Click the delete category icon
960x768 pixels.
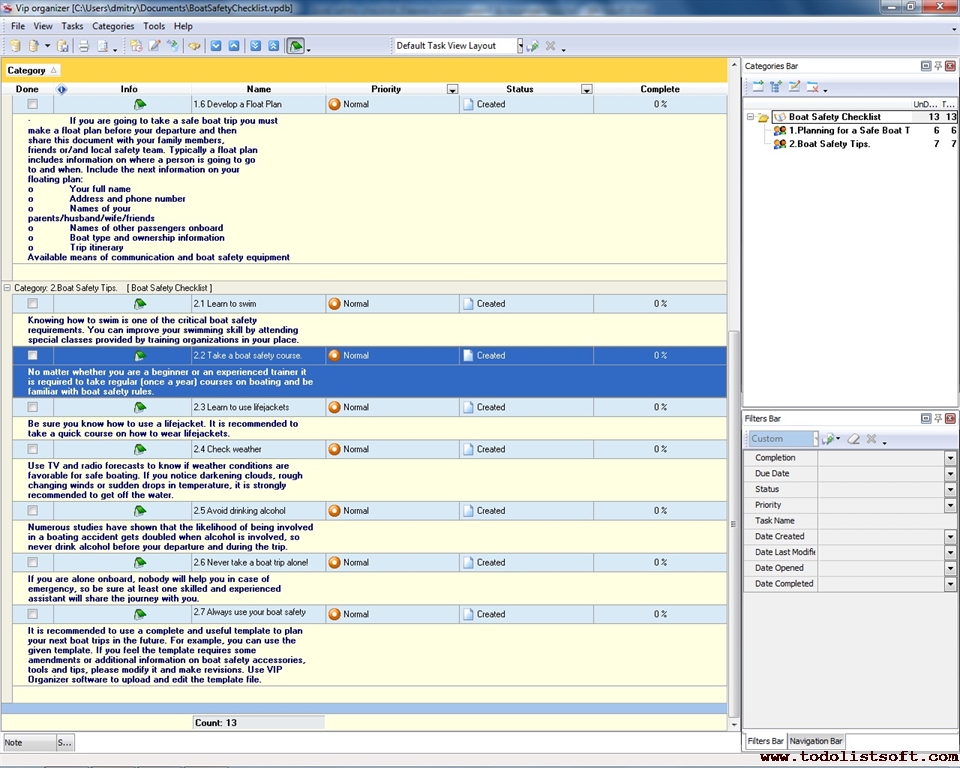813,87
